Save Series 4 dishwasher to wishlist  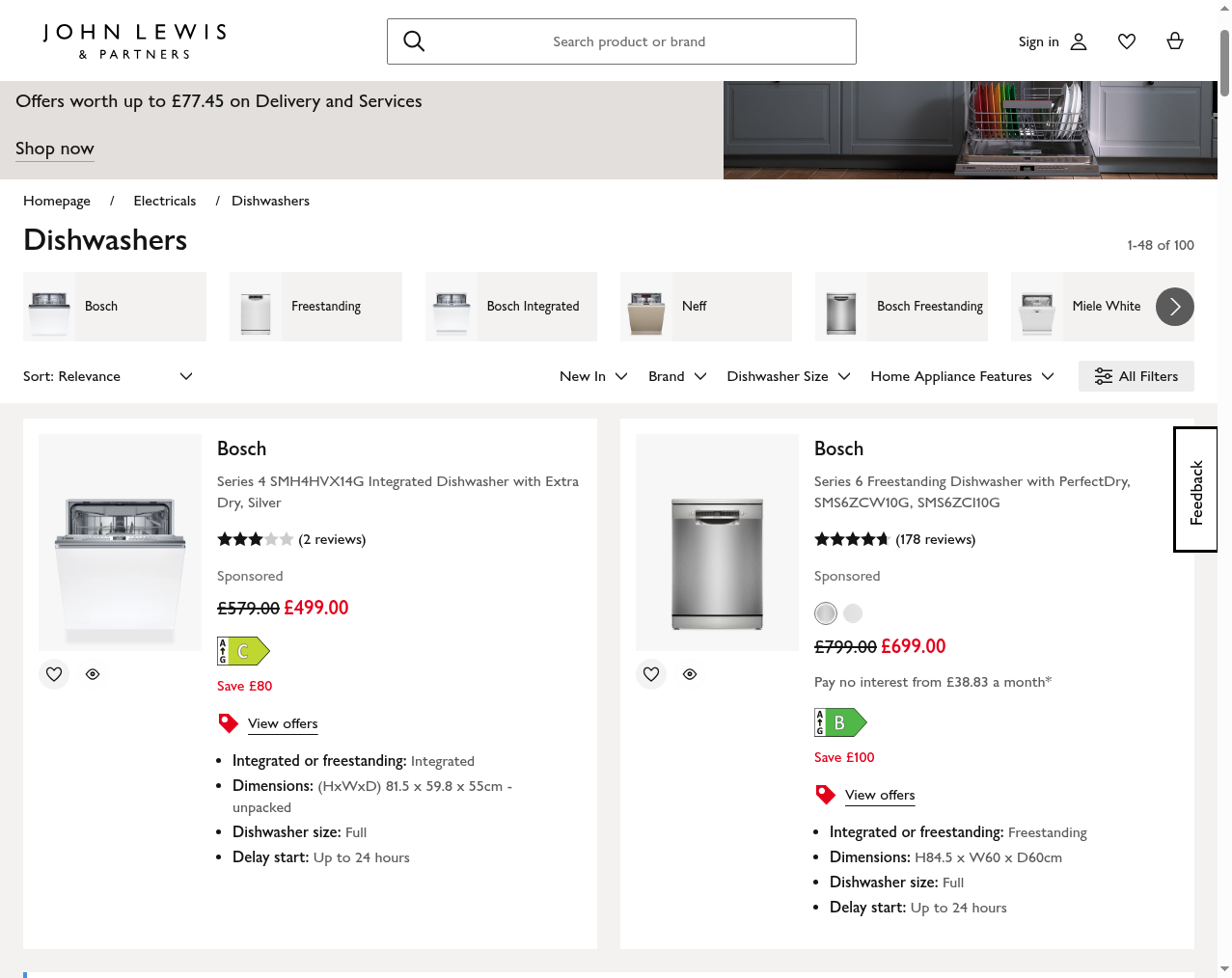(x=54, y=674)
